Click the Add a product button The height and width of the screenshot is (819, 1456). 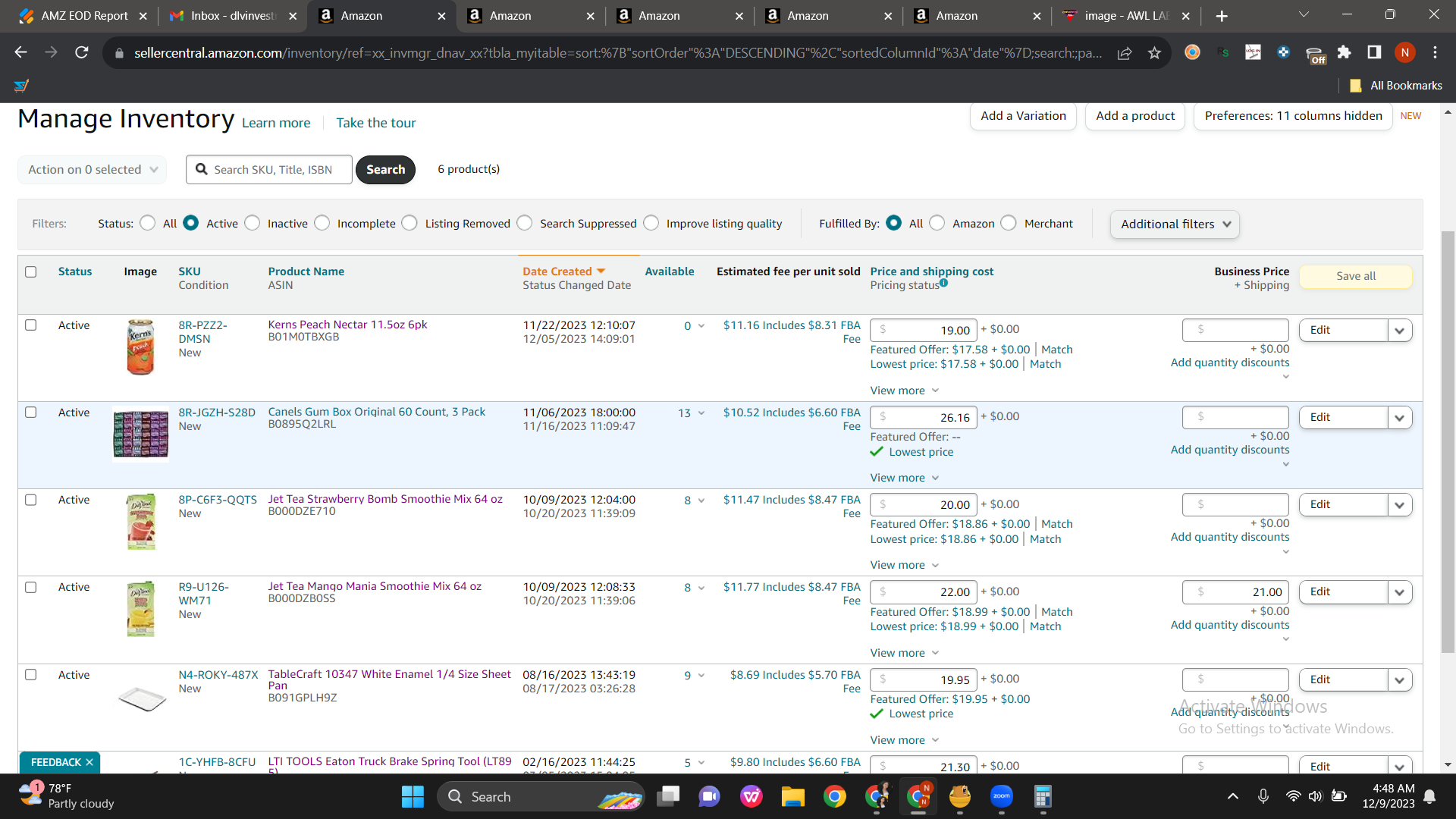point(1135,116)
